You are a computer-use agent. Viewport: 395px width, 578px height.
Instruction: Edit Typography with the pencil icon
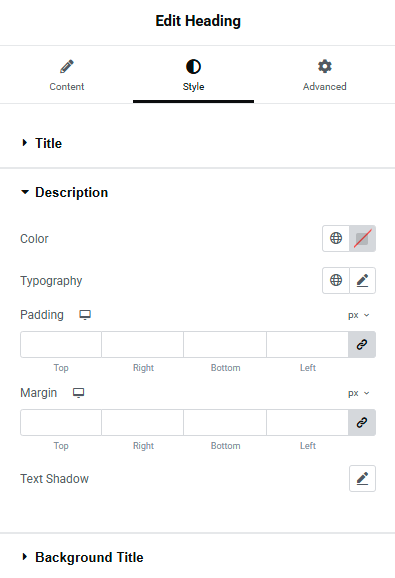pos(363,281)
